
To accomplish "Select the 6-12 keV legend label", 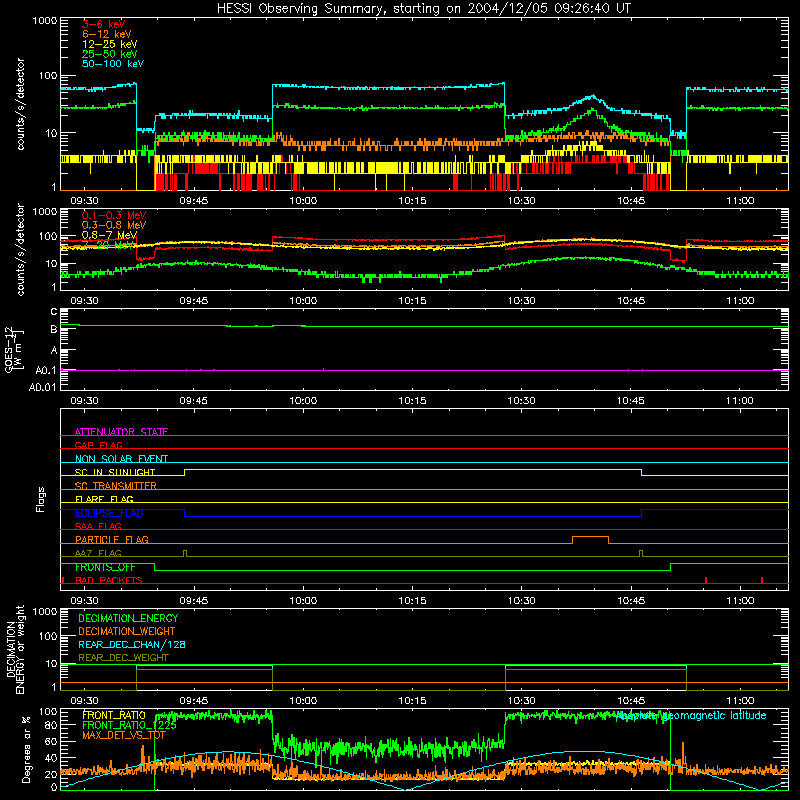I will (107, 34).
